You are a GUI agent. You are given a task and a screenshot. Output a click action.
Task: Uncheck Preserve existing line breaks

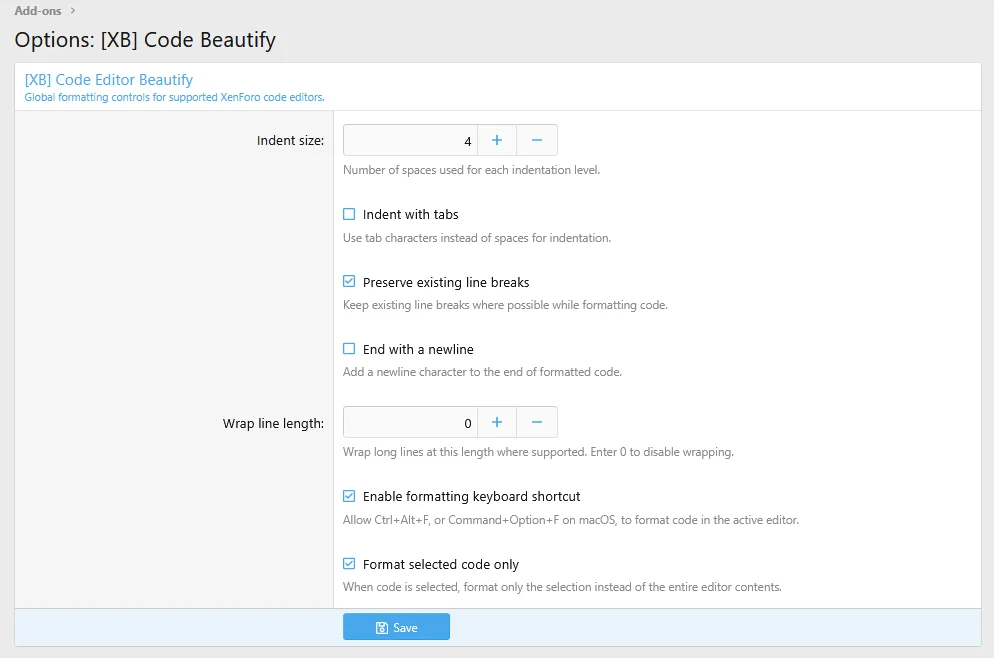[x=349, y=281]
